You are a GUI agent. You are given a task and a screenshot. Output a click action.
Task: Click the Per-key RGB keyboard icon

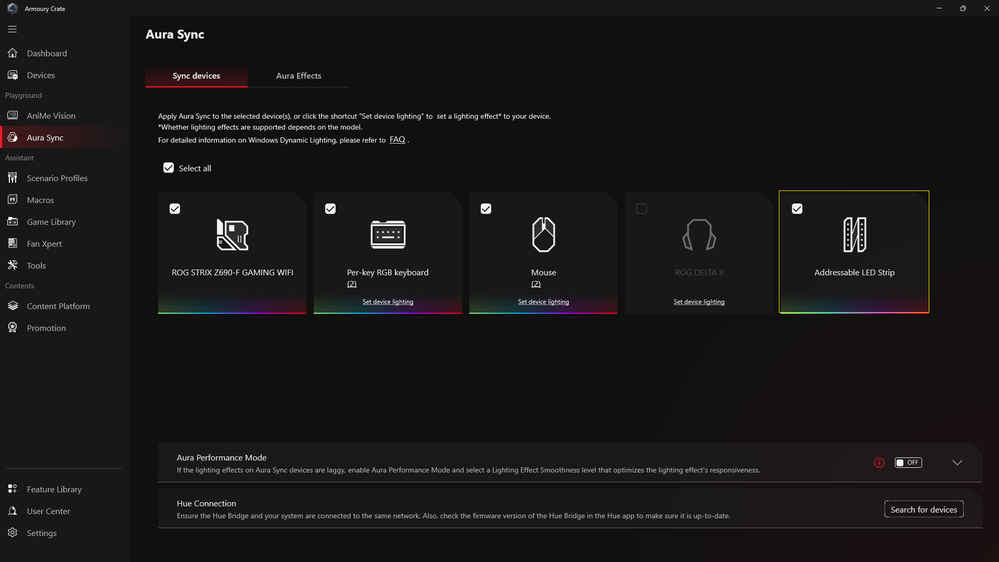pyautogui.click(x=388, y=234)
